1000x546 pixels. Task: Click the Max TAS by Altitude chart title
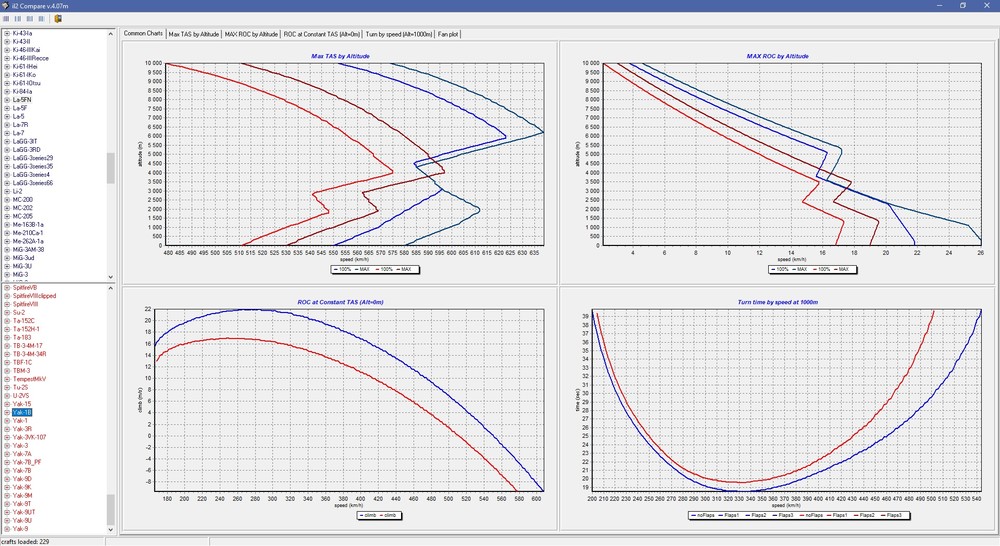pos(340,56)
